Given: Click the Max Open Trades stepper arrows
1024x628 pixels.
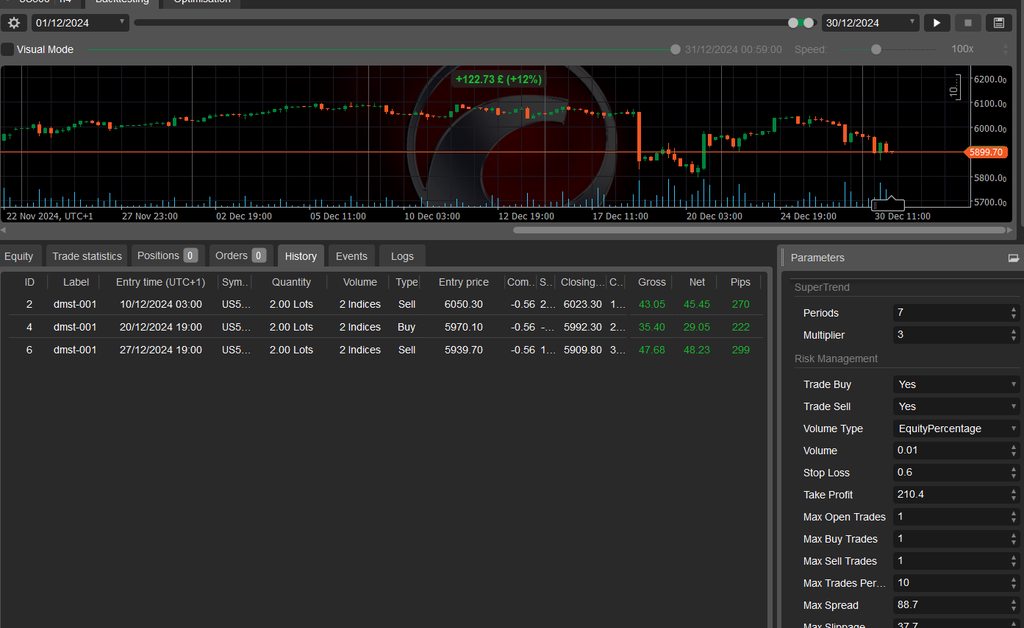Looking at the screenshot, I should point(1014,517).
